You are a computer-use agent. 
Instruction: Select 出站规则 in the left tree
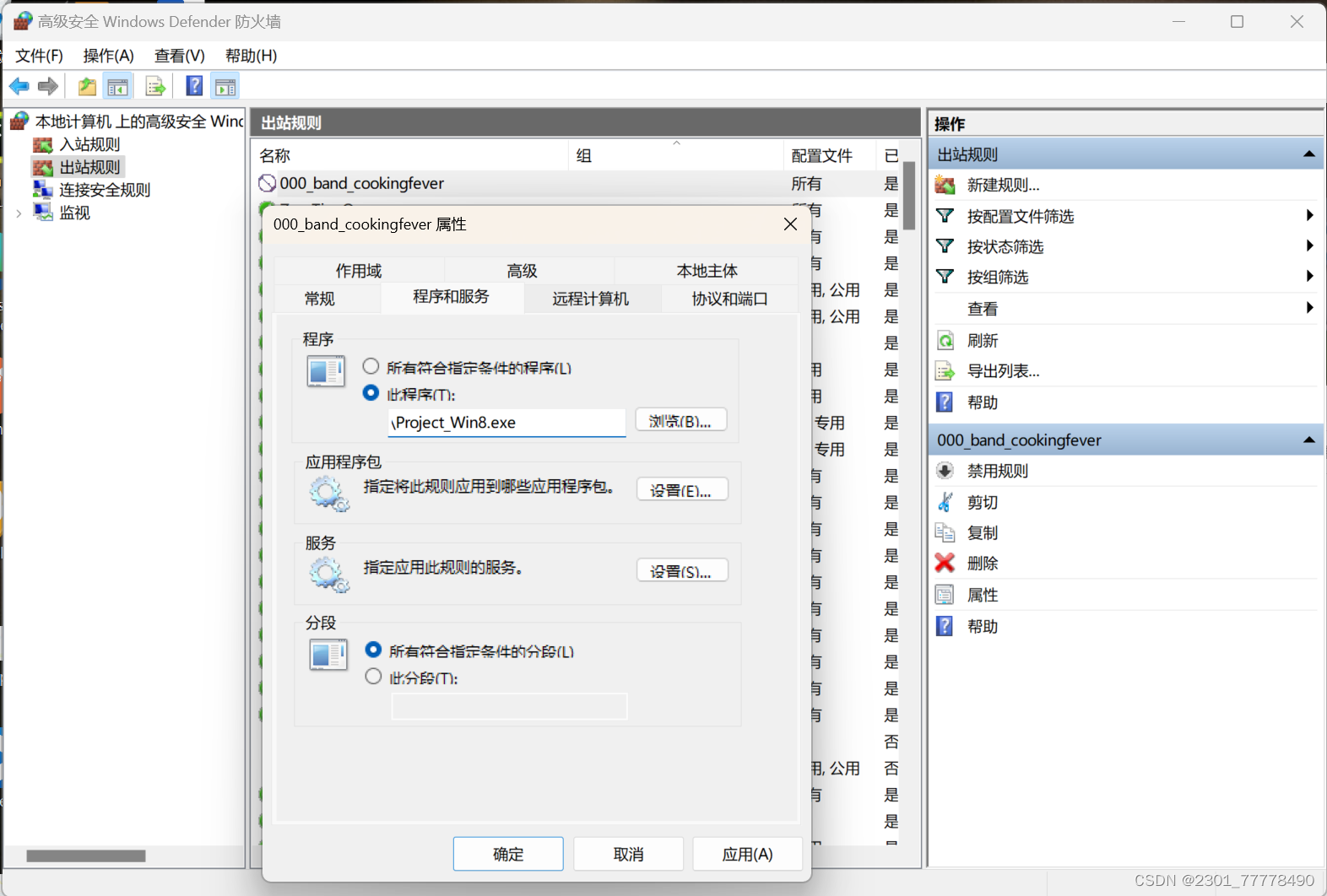pyautogui.click(x=89, y=167)
